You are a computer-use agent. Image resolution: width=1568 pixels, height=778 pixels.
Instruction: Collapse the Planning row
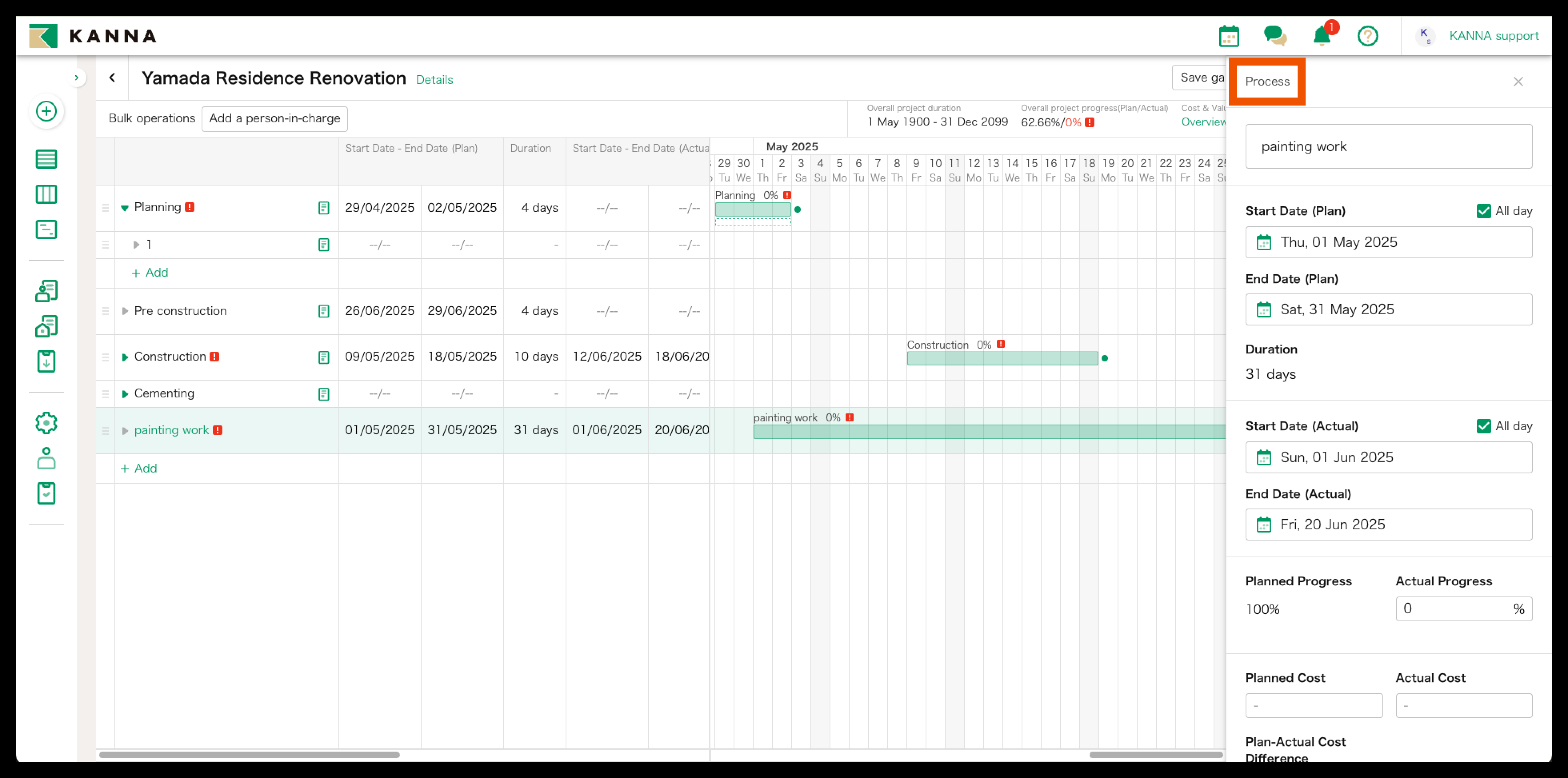(x=125, y=207)
